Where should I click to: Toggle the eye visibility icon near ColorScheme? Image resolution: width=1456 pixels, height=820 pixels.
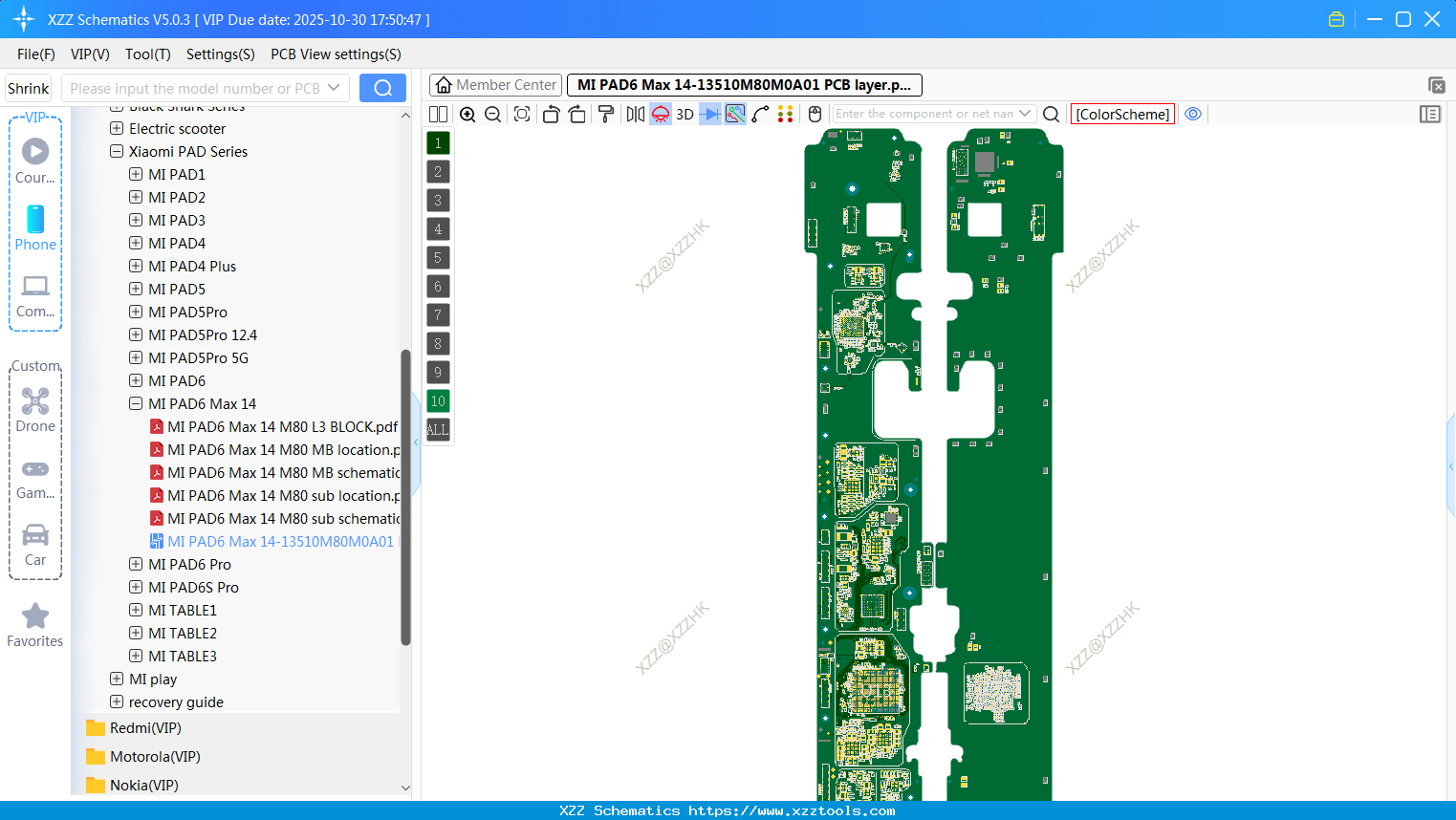coord(1193,114)
